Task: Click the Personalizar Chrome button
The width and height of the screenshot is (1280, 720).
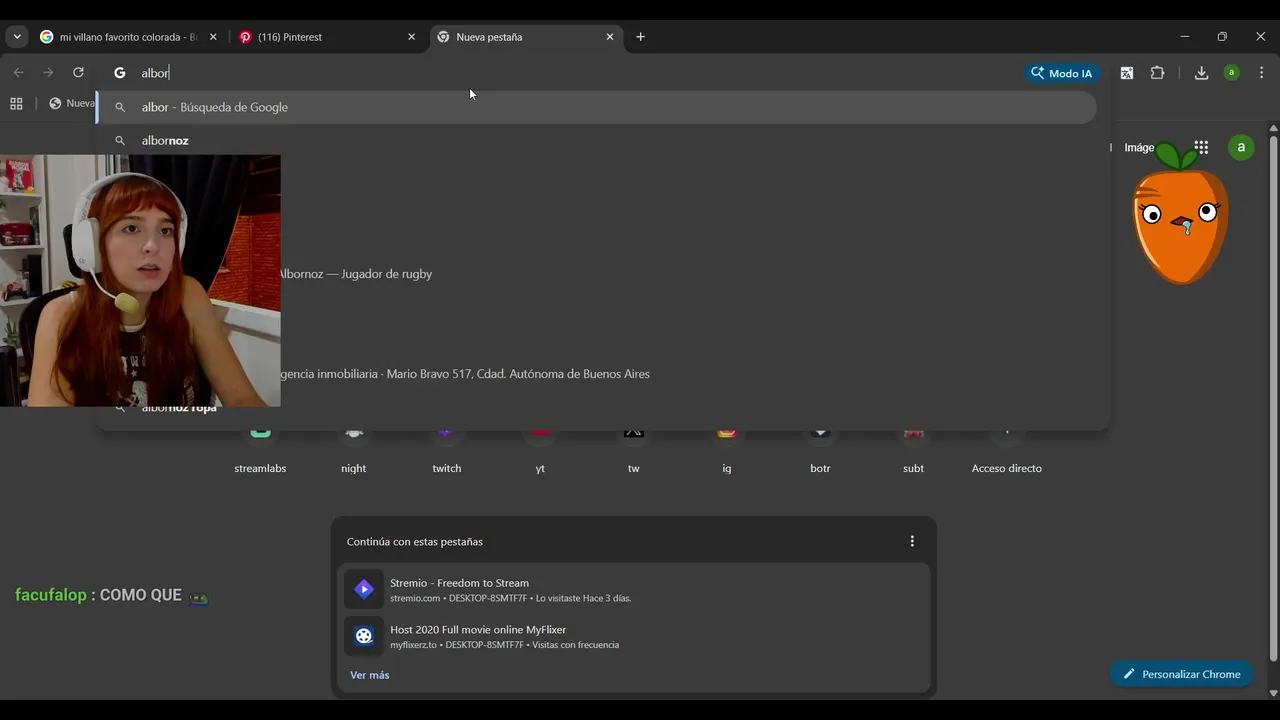Action: pyautogui.click(x=1181, y=674)
